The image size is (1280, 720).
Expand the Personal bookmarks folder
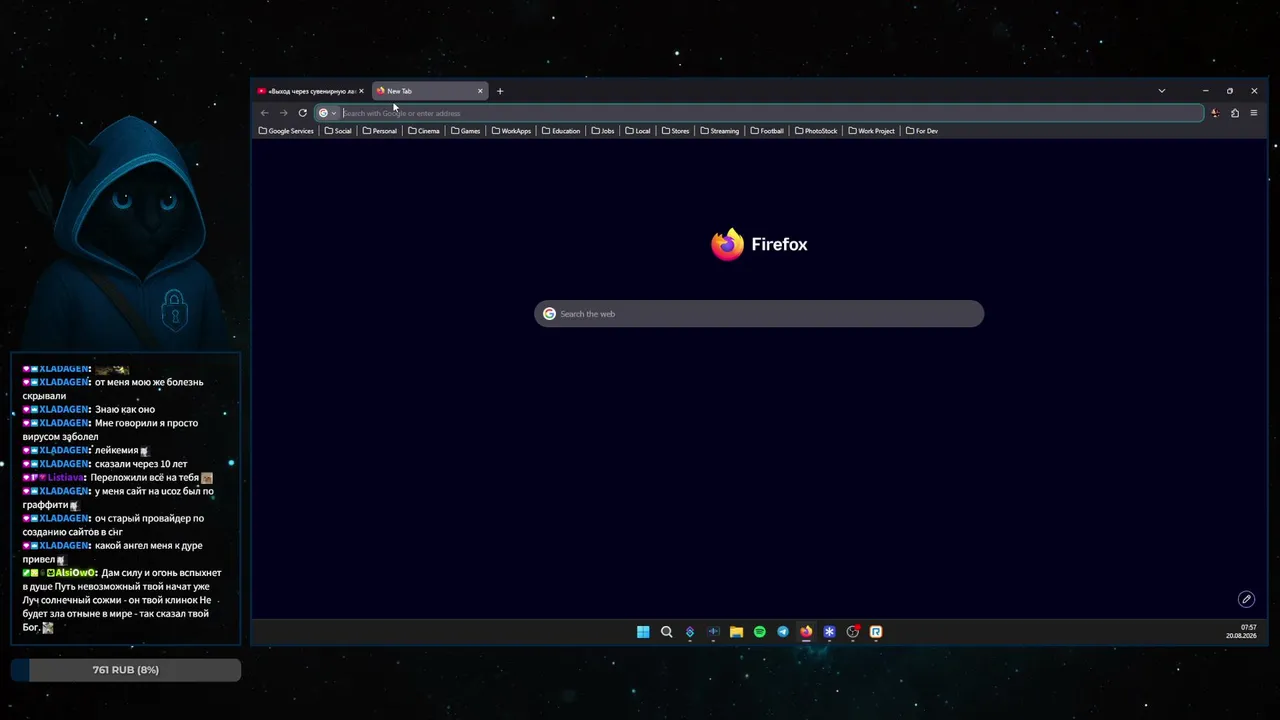point(380,131)
